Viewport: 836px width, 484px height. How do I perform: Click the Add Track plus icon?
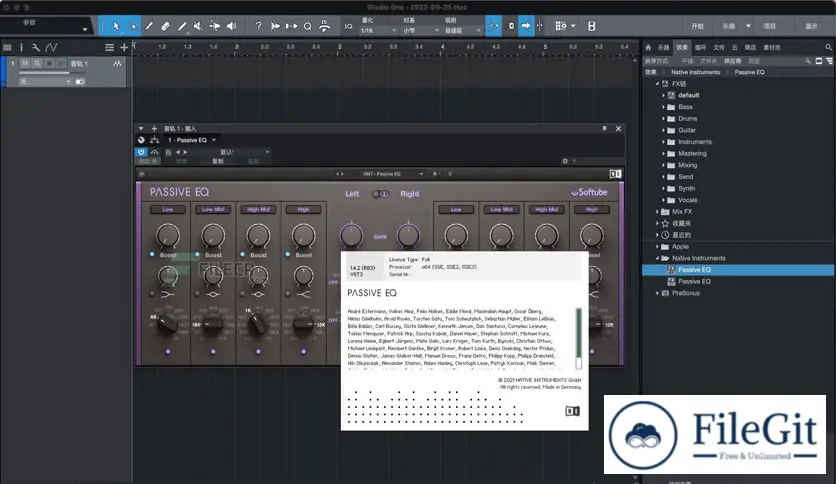[124, 47]
